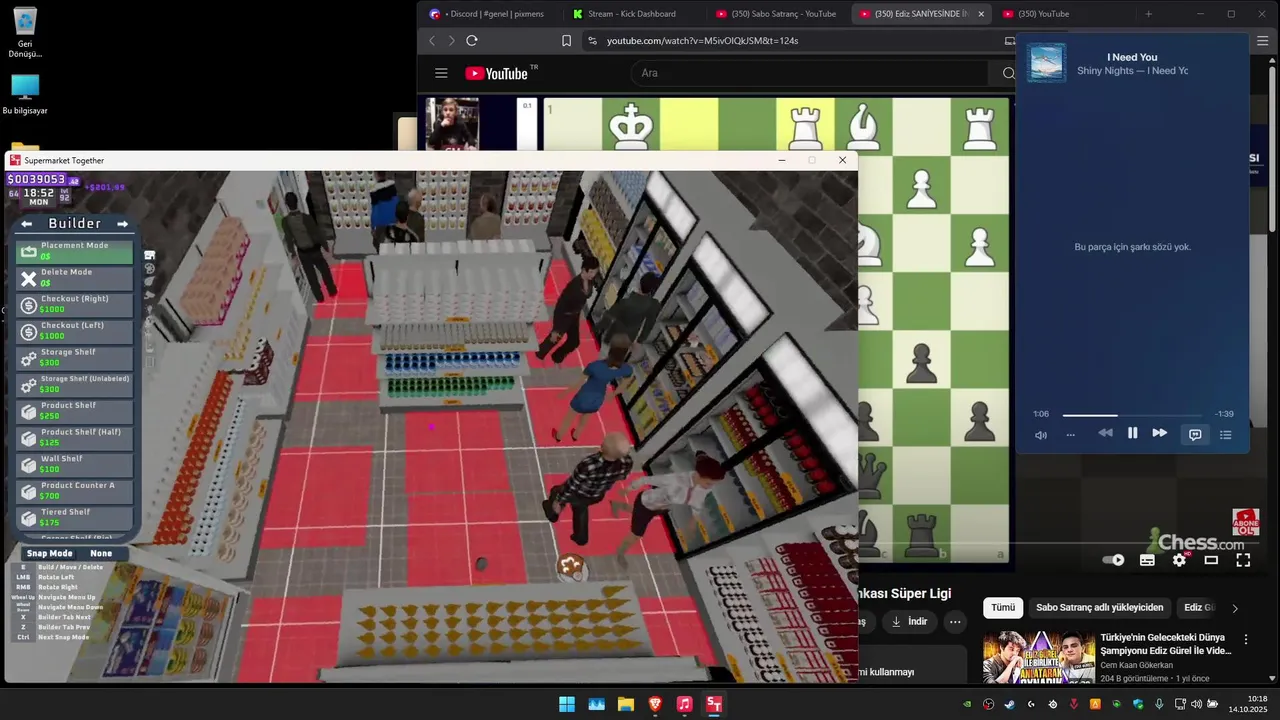The height and width of the screenshot is (720, 1280).
Task: Reload the page in browser
Action: pos(472,41)
